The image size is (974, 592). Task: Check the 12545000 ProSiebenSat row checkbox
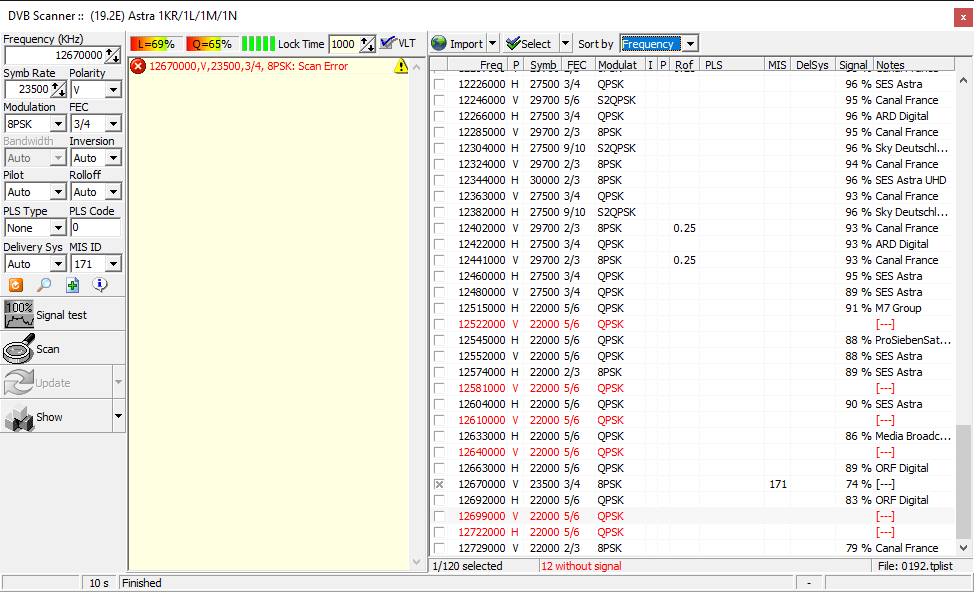point(439,340)
